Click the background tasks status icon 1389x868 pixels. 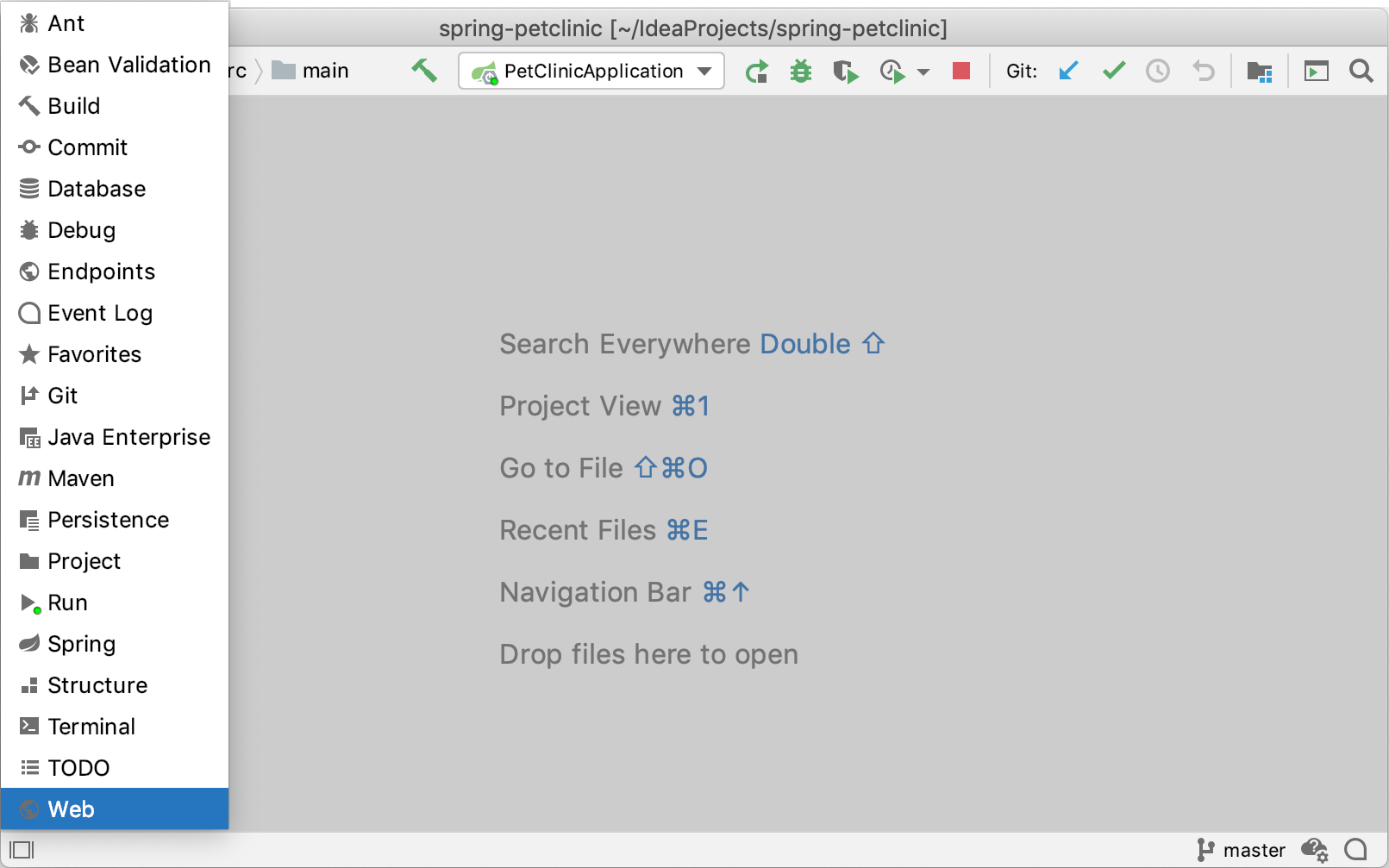pos(1315,850)
